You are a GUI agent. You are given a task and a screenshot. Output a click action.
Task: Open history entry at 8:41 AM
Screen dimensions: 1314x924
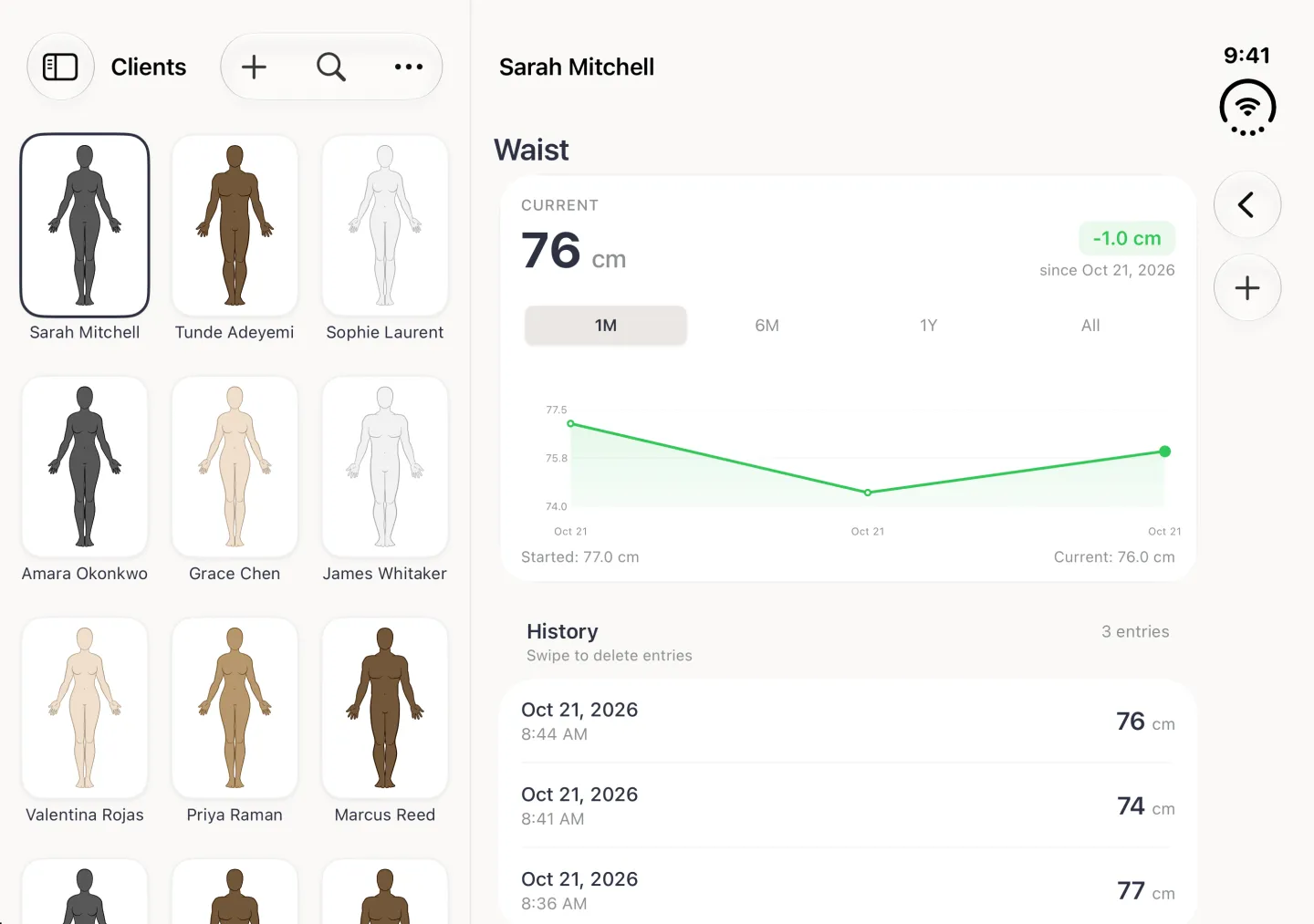pos(848,805)
